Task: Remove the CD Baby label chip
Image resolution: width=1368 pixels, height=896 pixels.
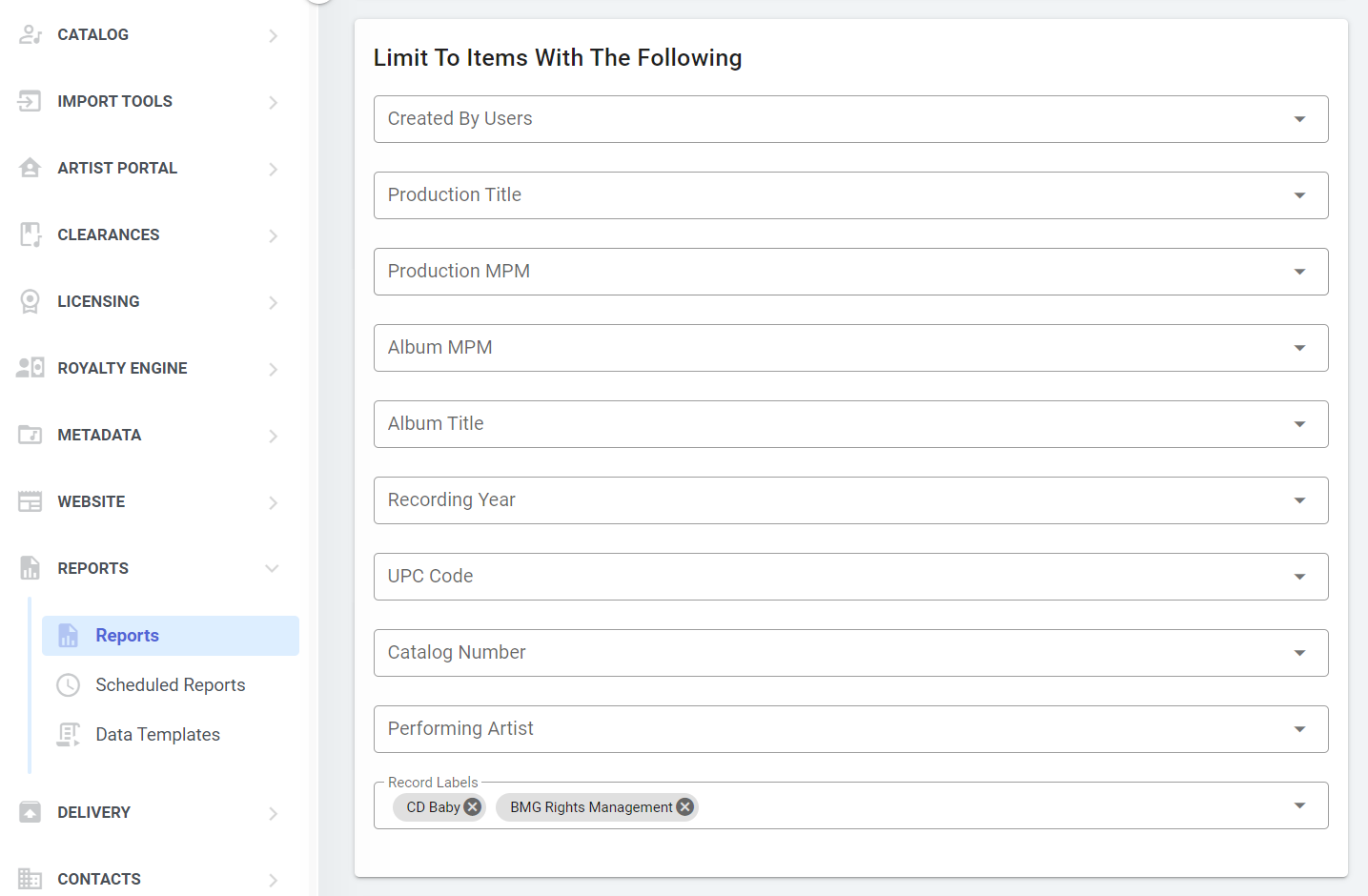Action: point(473,807)
